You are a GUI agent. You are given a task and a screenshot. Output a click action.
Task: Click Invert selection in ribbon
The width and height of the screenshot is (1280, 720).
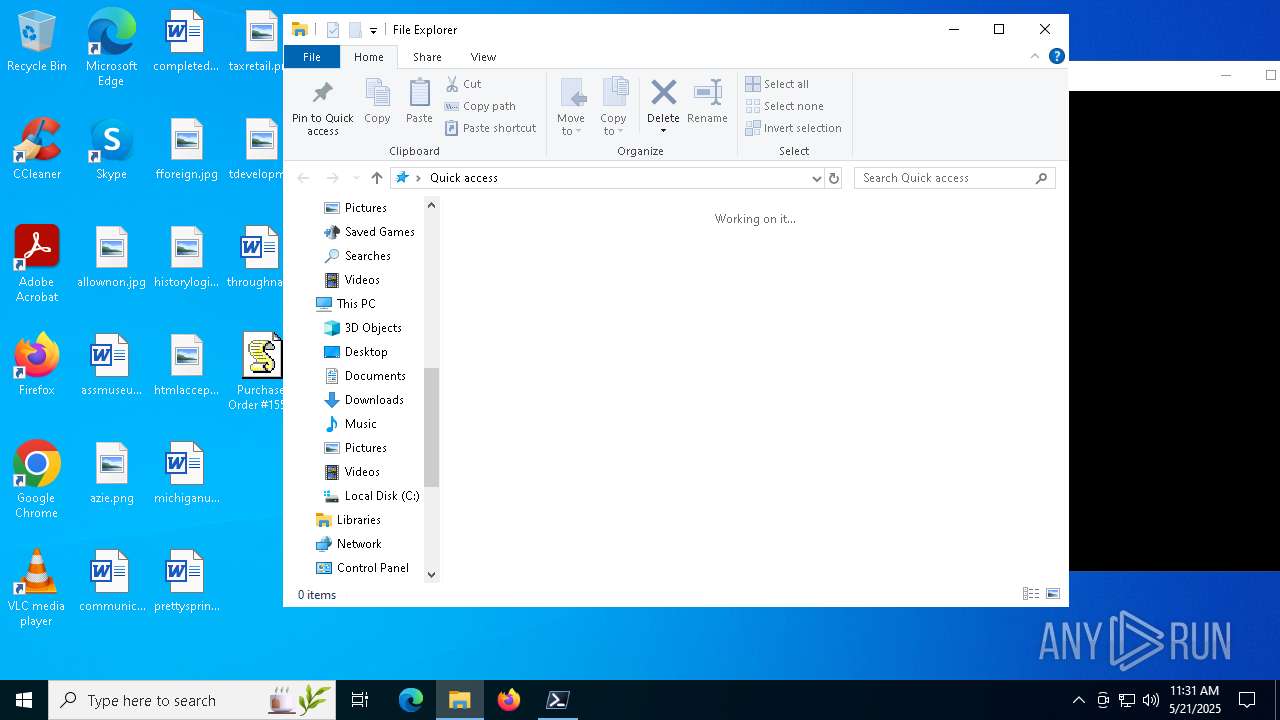(793, 128)
